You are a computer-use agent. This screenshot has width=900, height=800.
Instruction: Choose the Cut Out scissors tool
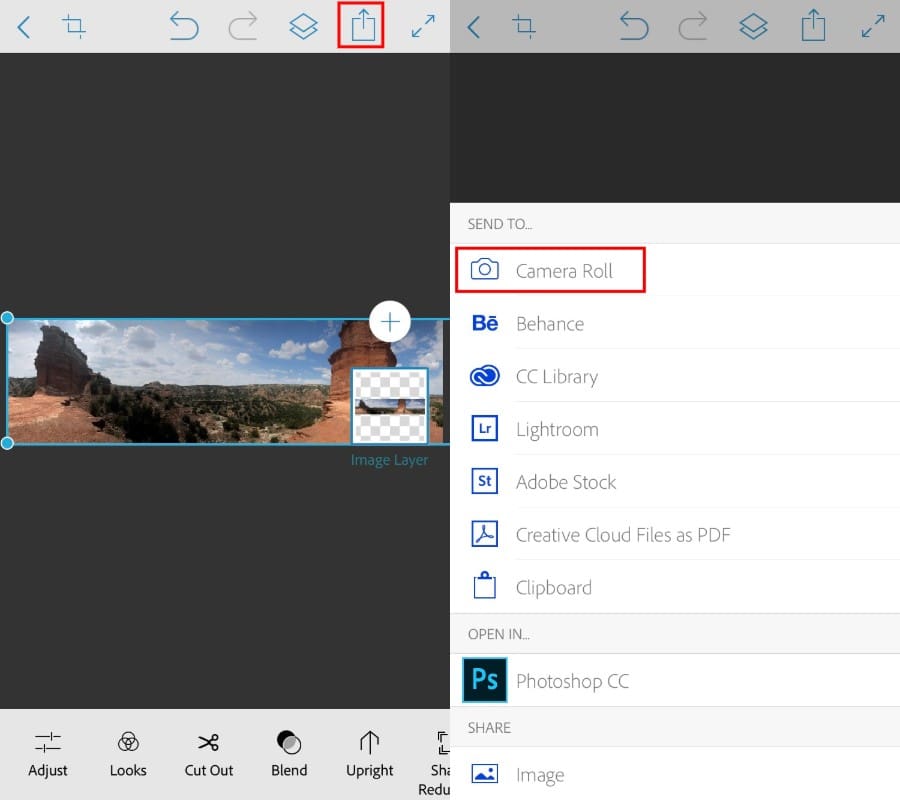click(x=208, y=754)
